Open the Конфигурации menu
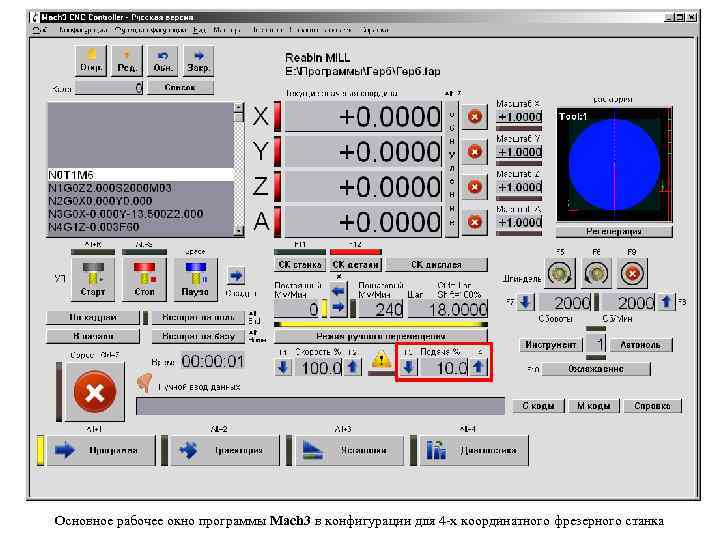 point(83,30)
